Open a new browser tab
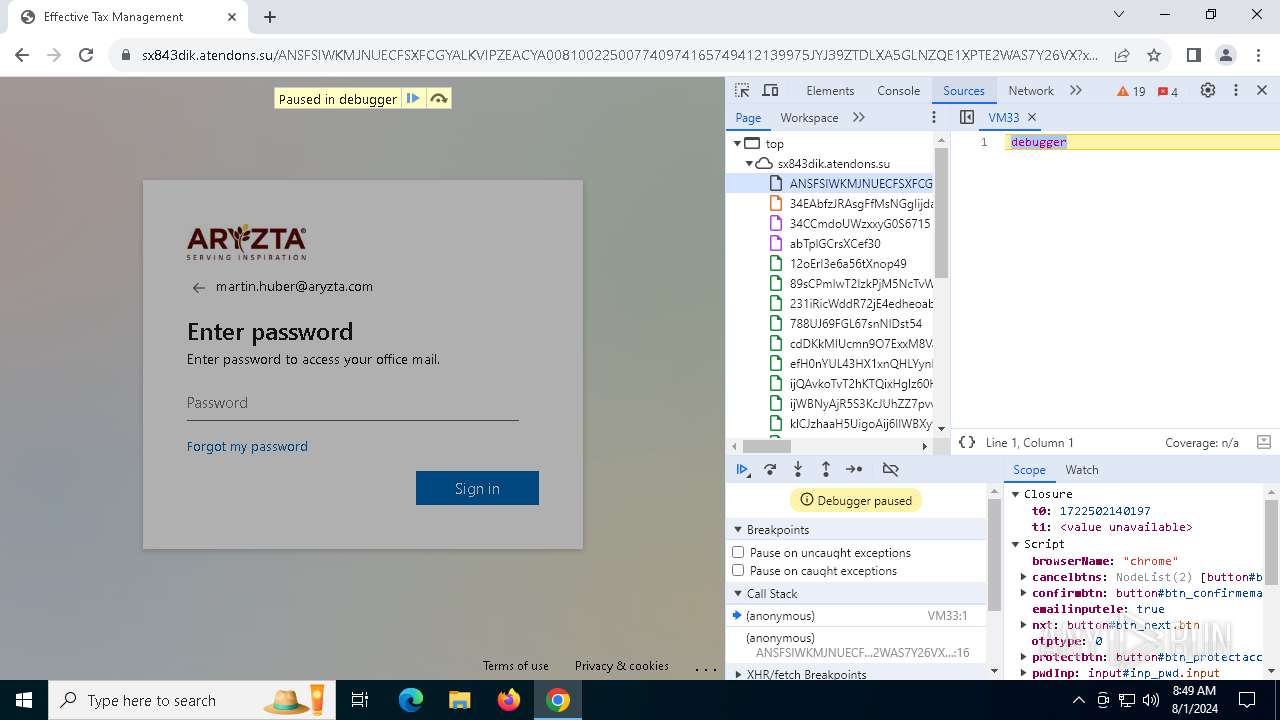 [x=270, y=17]
